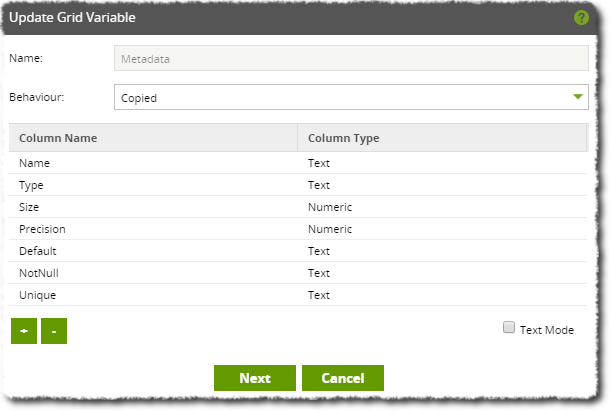Edit the Numeric type of Size row
This screenshot has width=610, height=411.
330,207
